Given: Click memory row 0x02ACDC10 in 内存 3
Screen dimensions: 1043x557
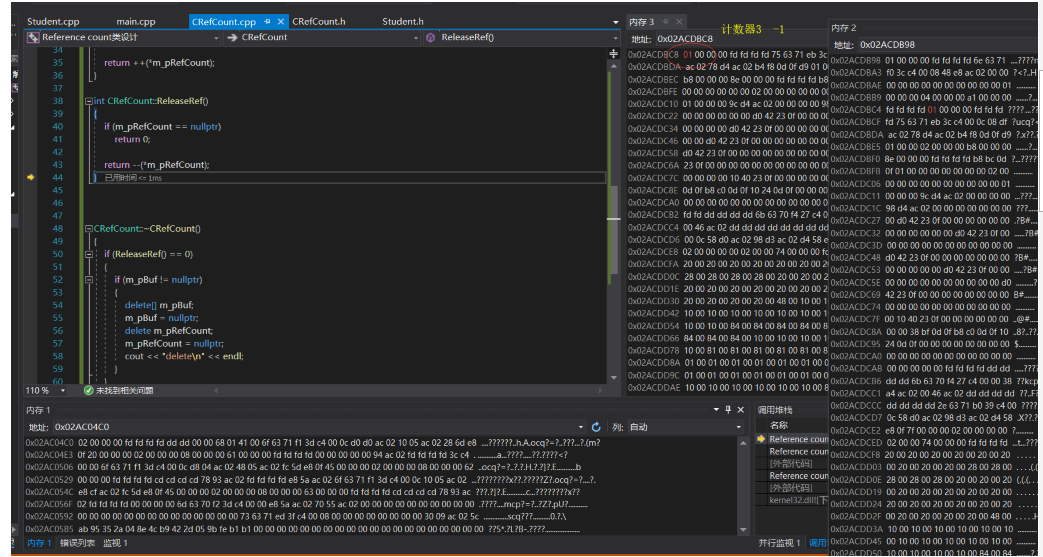Looking at the screenshot, I should click(728, 104).
